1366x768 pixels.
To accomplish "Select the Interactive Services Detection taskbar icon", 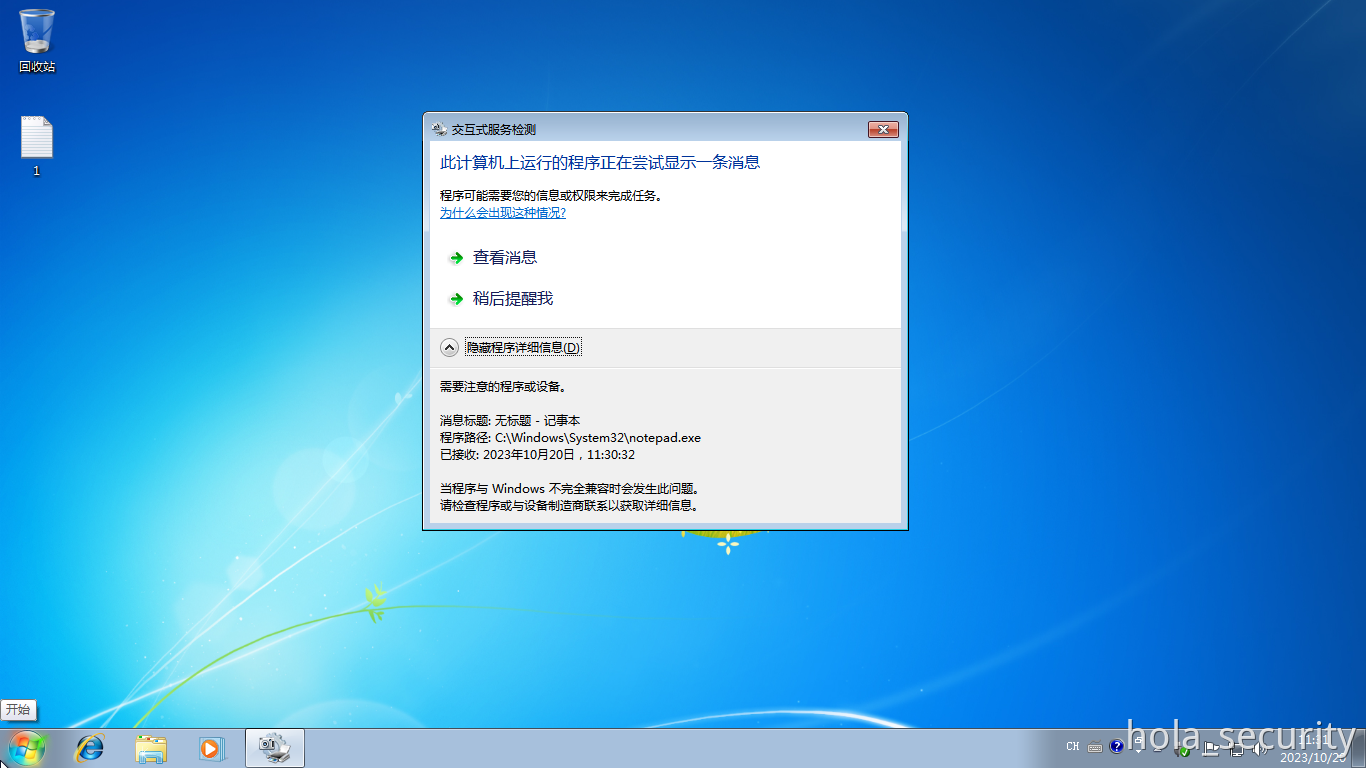I will [273, 747].
